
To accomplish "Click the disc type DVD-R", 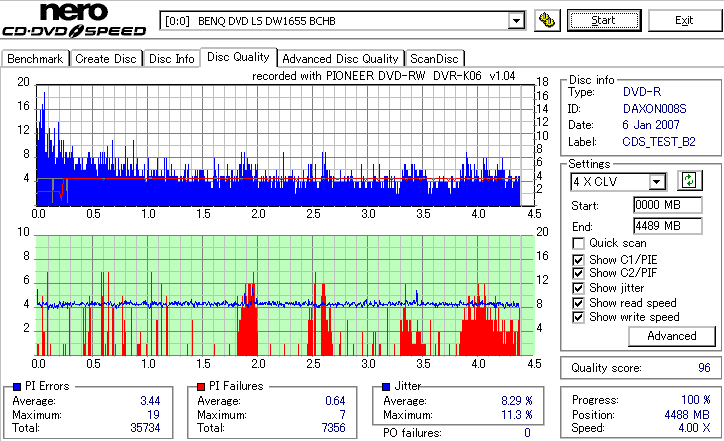I will (642, 91).
